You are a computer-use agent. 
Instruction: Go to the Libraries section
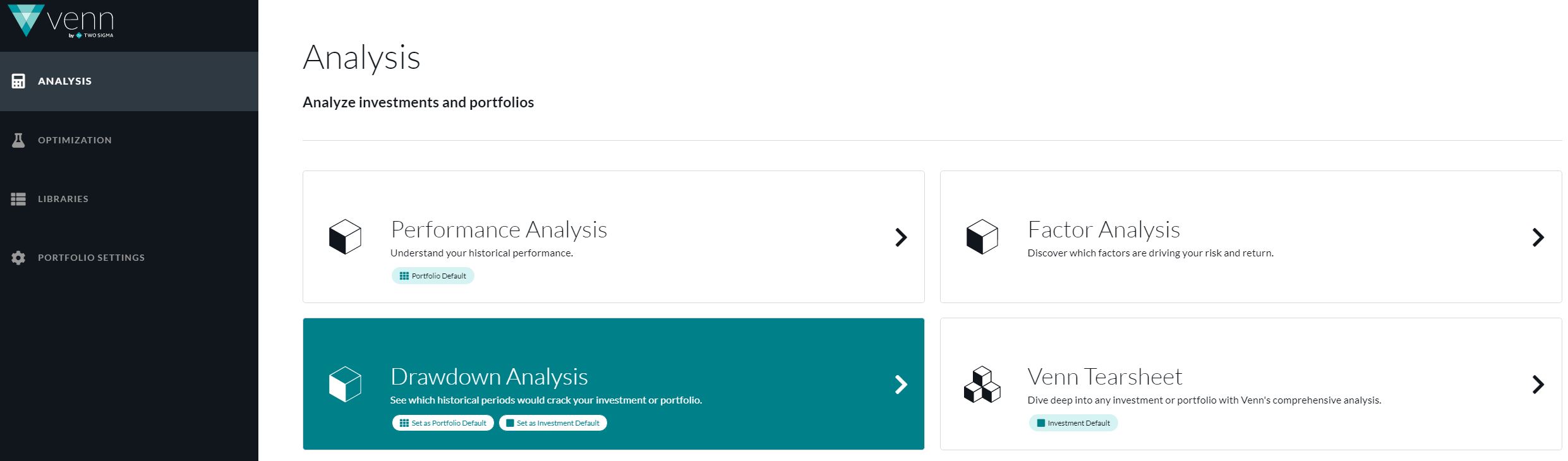(x=63, y=199)
